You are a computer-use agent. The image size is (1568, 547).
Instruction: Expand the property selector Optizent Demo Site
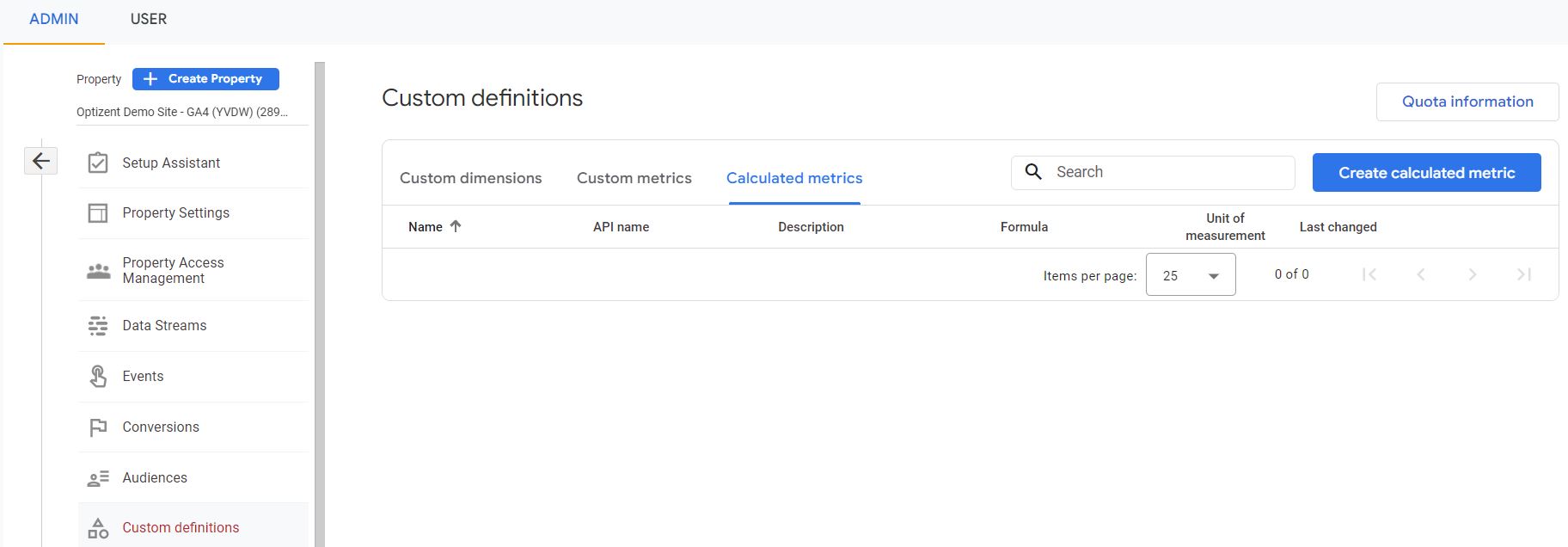tap(182, 112)
